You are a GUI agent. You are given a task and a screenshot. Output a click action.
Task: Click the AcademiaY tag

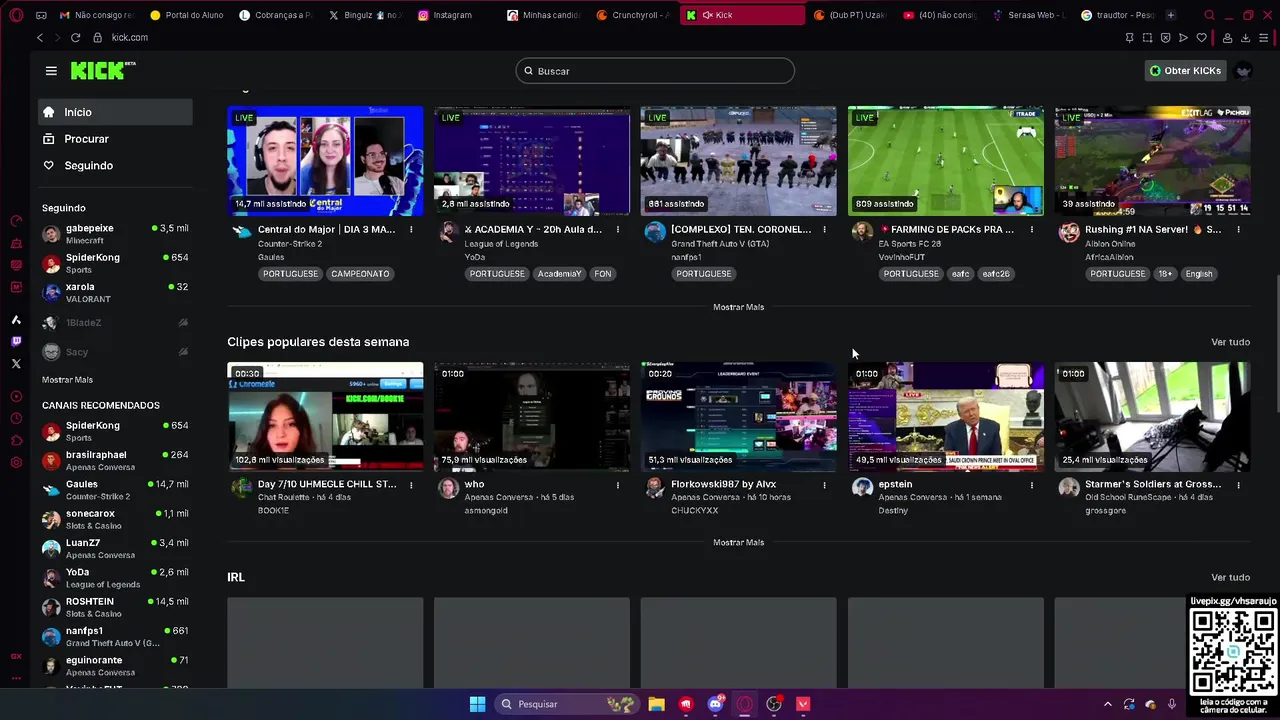point(558,274)
